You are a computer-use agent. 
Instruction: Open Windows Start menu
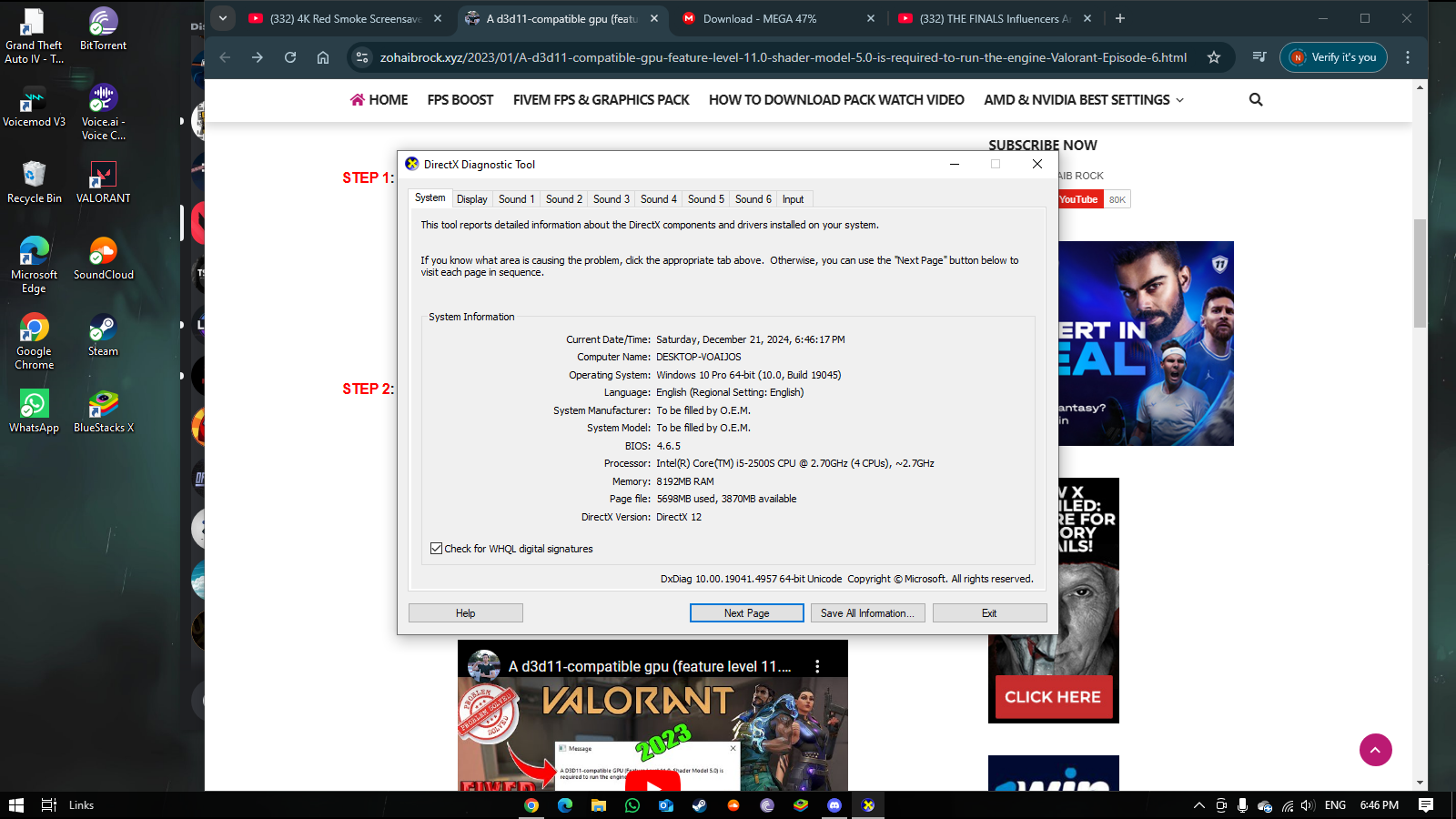tap(16, 805)
